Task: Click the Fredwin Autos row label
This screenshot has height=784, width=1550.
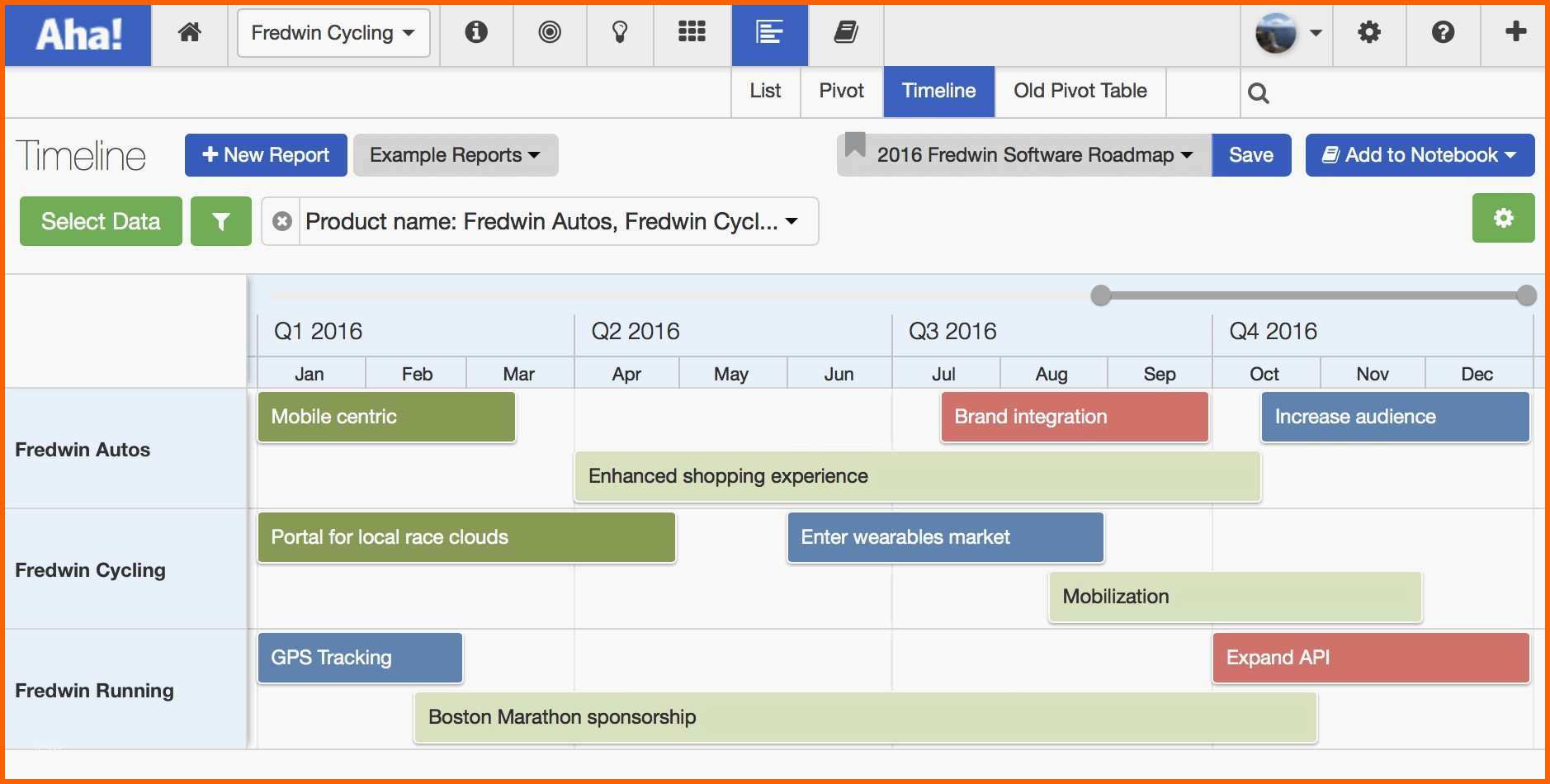Action: [83, 450]
